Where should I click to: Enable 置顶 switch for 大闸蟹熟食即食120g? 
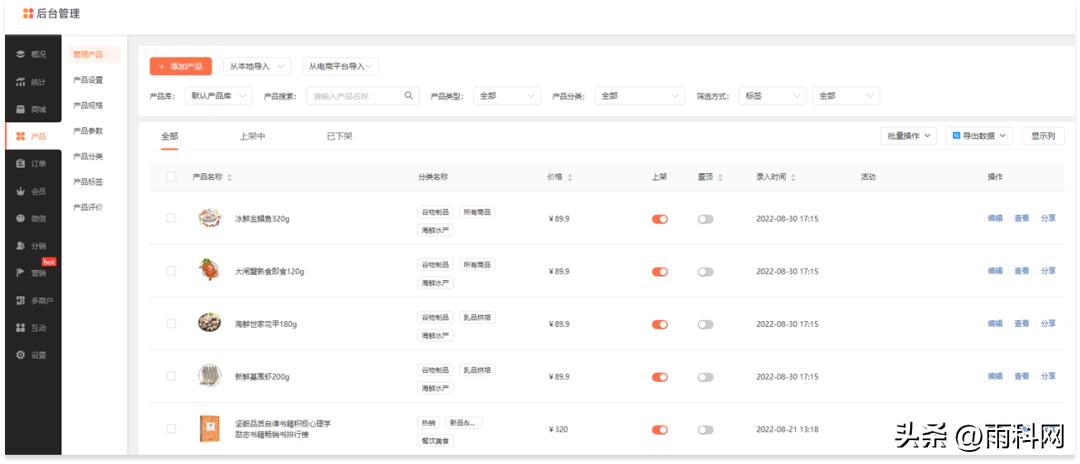click(705, 271)
